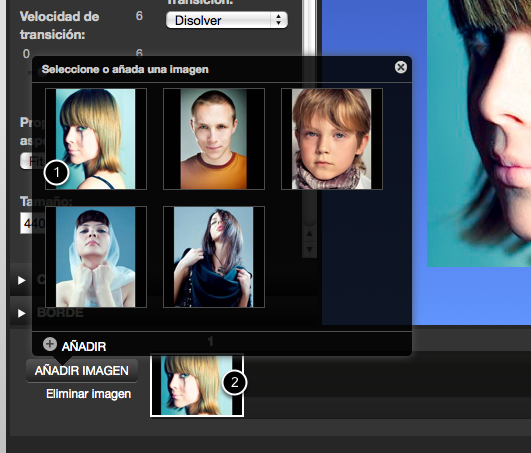Select the blonde woman thumbnail in popup
Viewport: 531px width, 453px height.
[96, 139]
